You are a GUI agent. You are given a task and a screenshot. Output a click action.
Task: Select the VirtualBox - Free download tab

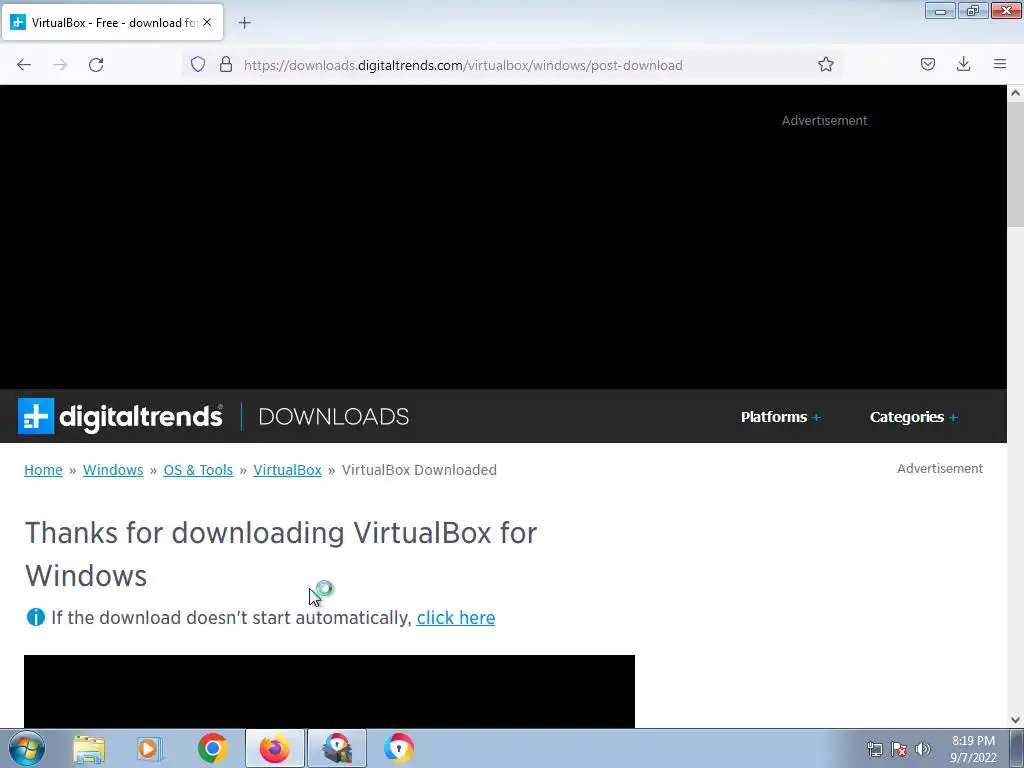114,23
